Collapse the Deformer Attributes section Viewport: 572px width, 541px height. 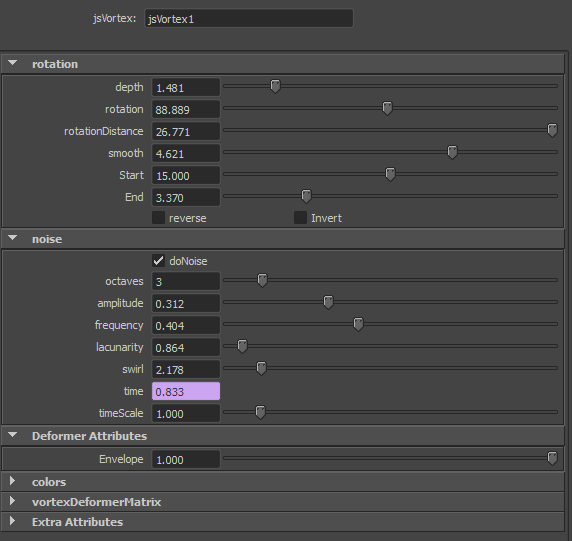[12, 435]
